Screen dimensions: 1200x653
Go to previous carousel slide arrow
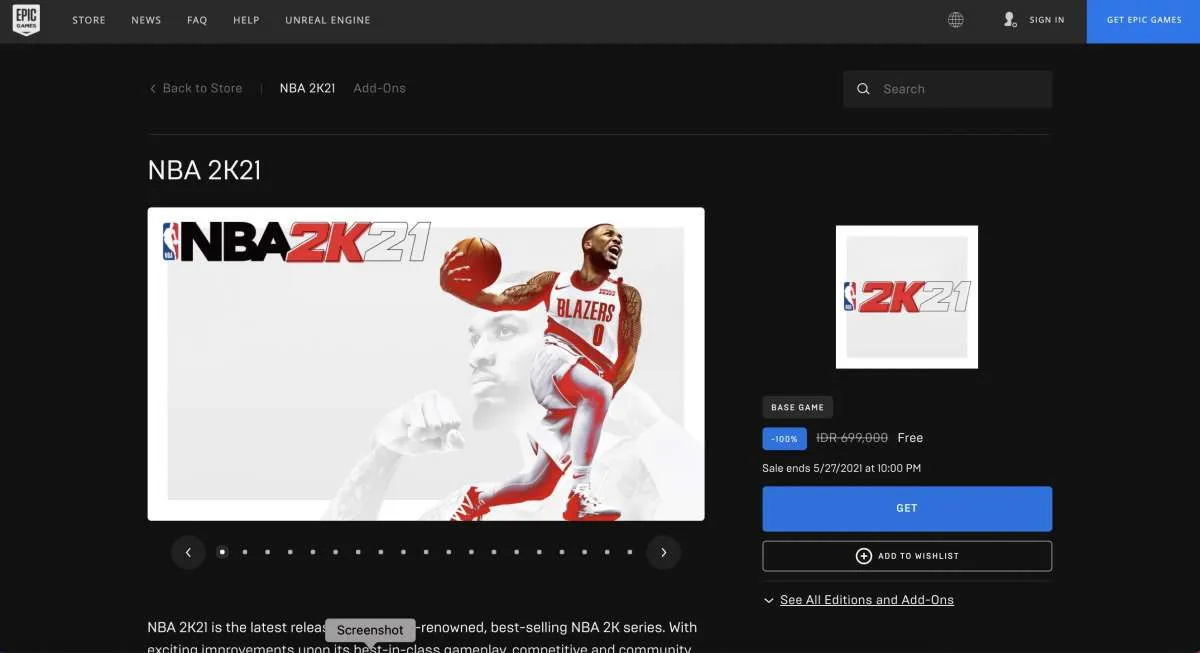click(x=188, y=552)
